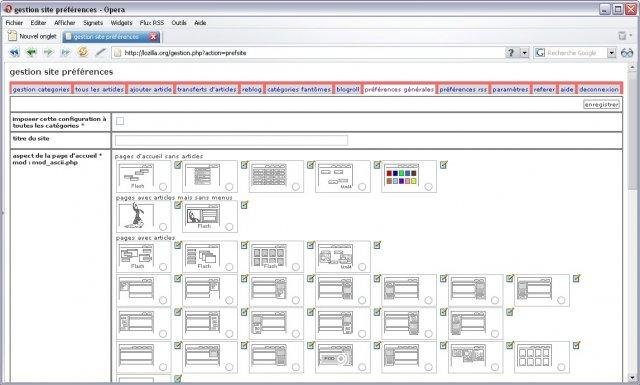
Task: Open the Flux RSS menu
Action: (151, 23)
